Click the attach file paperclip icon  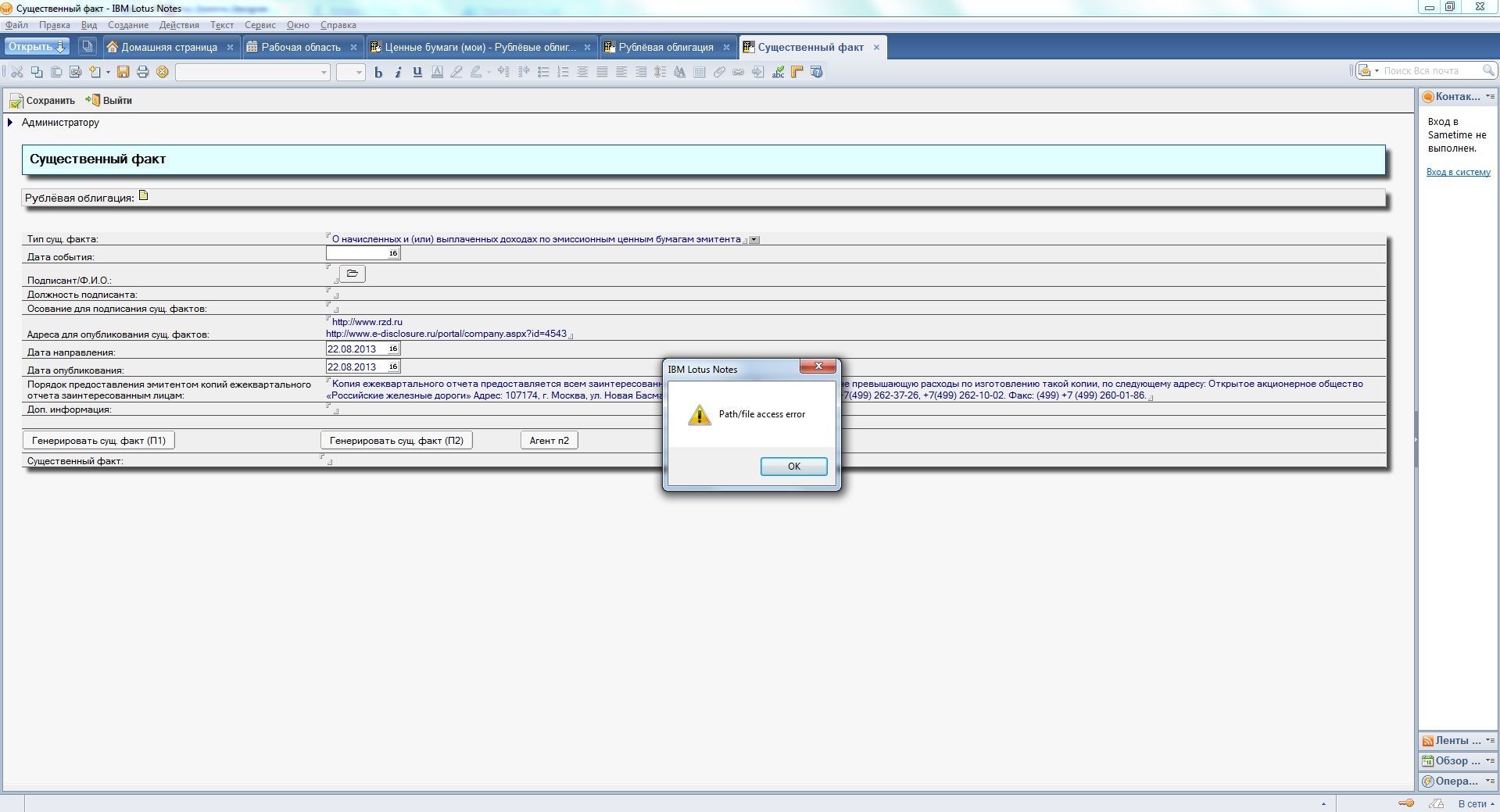point(719,72)
